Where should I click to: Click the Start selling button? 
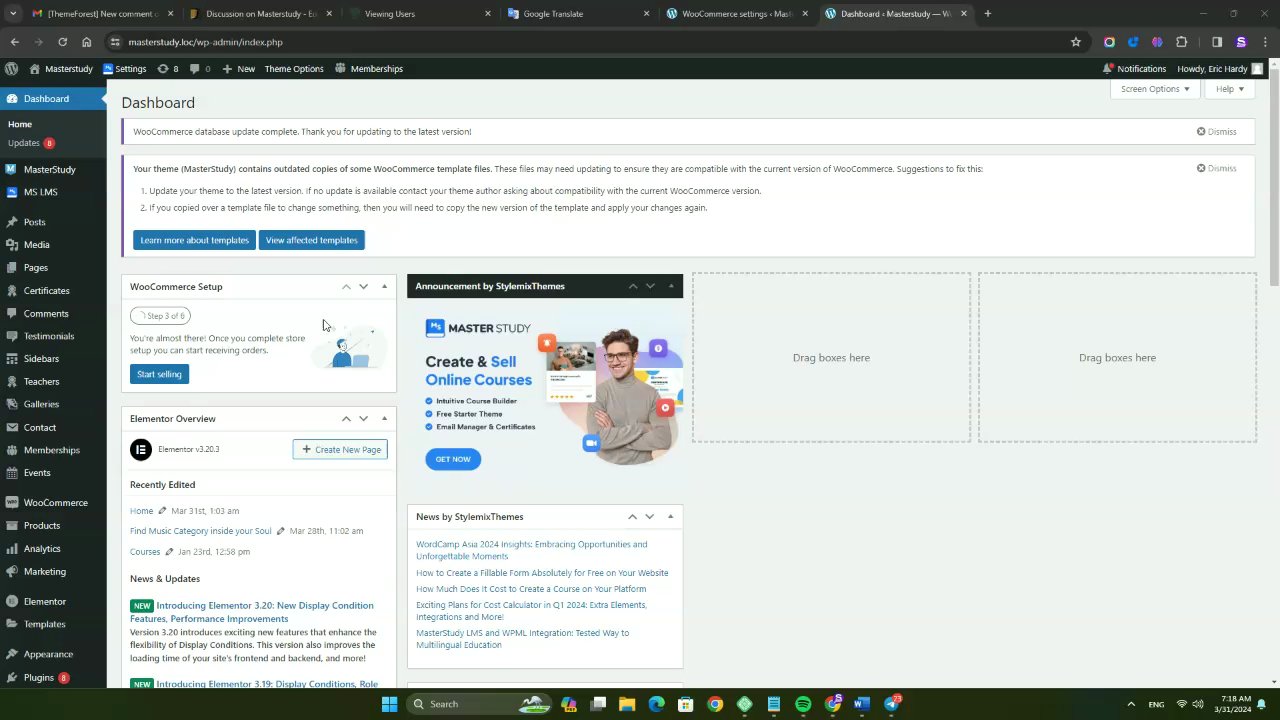click(x=159, y=374)
